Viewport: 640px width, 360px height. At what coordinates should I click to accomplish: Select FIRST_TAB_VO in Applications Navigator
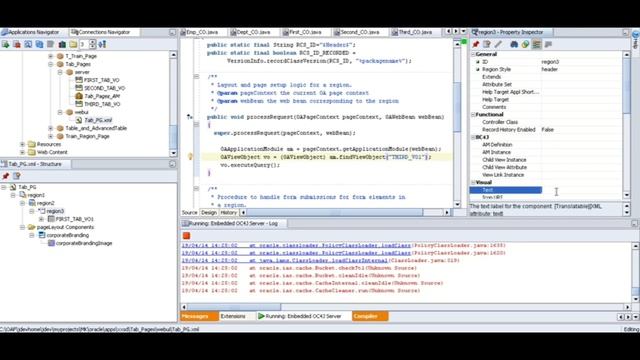tap(101, 80)
